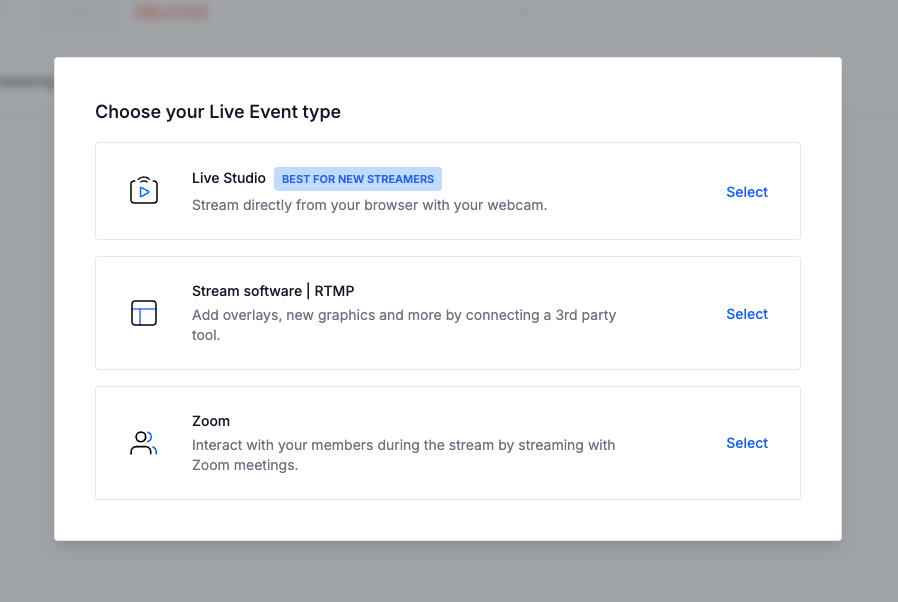The height and width of the screenshot is (602, 898).
Task: Open the Zoom event card
Action: [x=447, y=442]
